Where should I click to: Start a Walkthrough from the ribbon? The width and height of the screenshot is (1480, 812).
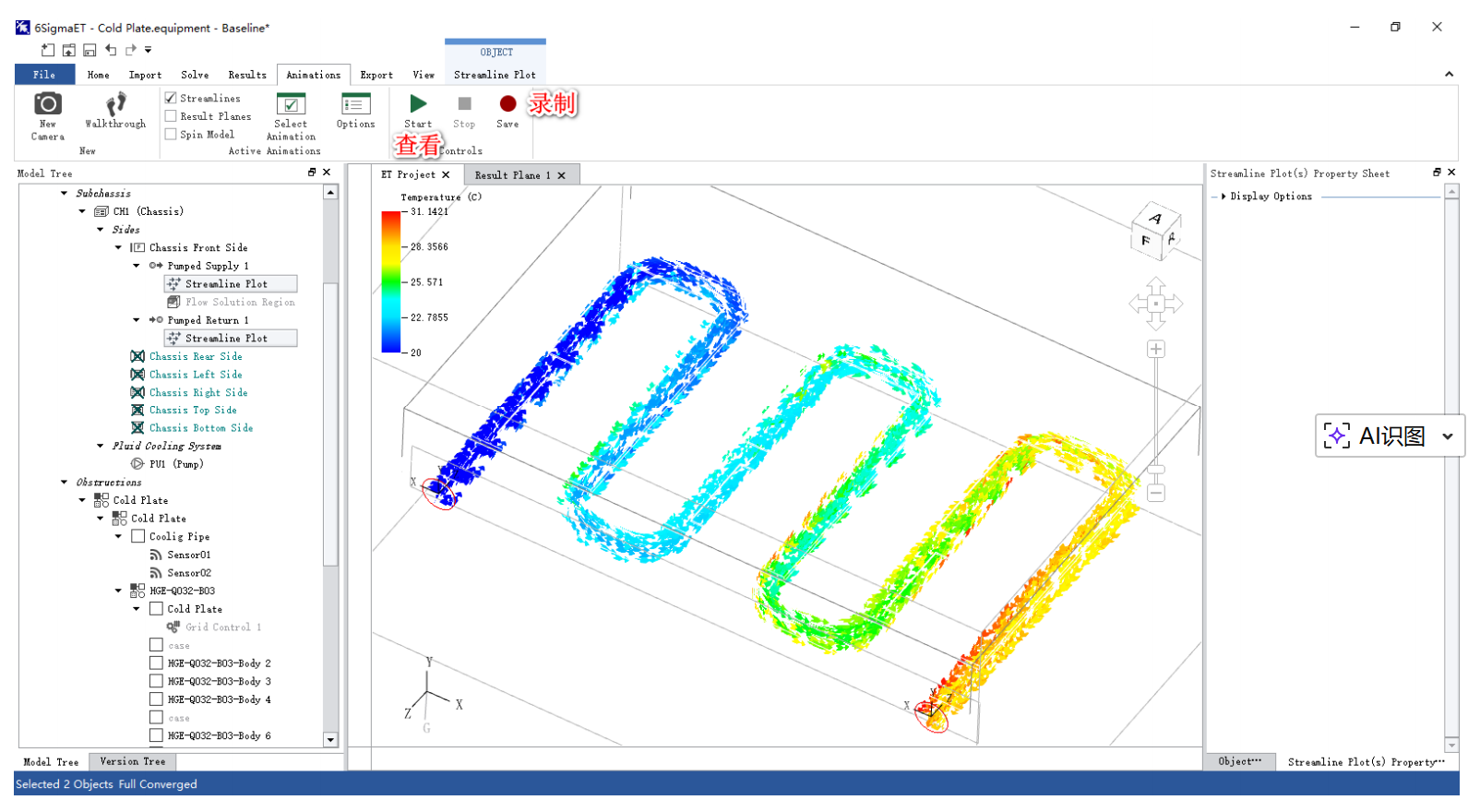tap(115, 105)
